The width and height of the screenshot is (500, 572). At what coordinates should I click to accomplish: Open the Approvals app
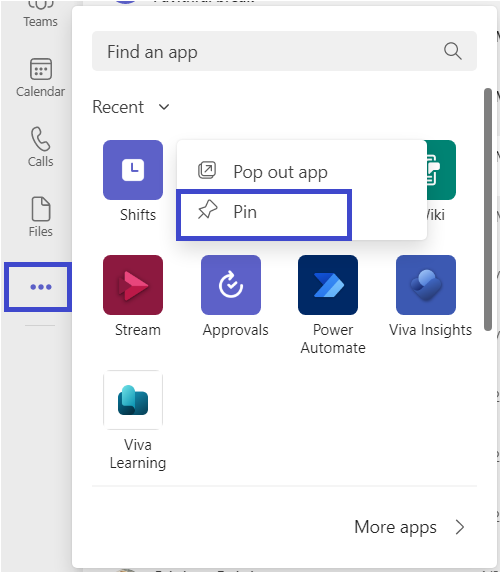(231, 285)
